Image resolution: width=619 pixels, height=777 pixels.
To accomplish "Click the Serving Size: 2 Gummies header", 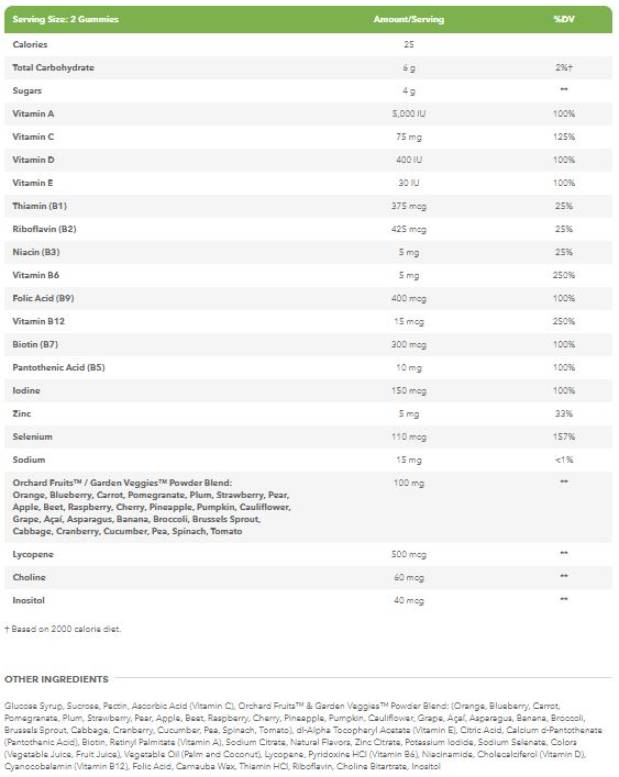I will (x=55, y=19).
